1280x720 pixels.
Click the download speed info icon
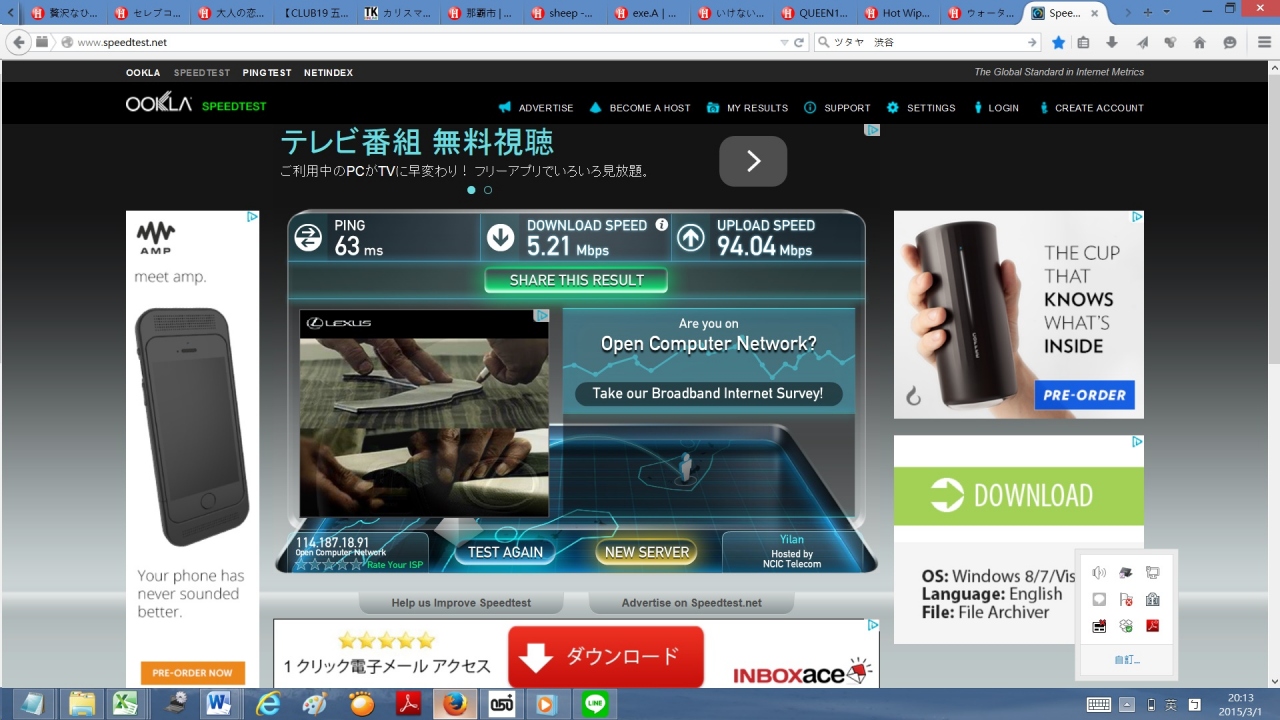(x=661, y=225)
